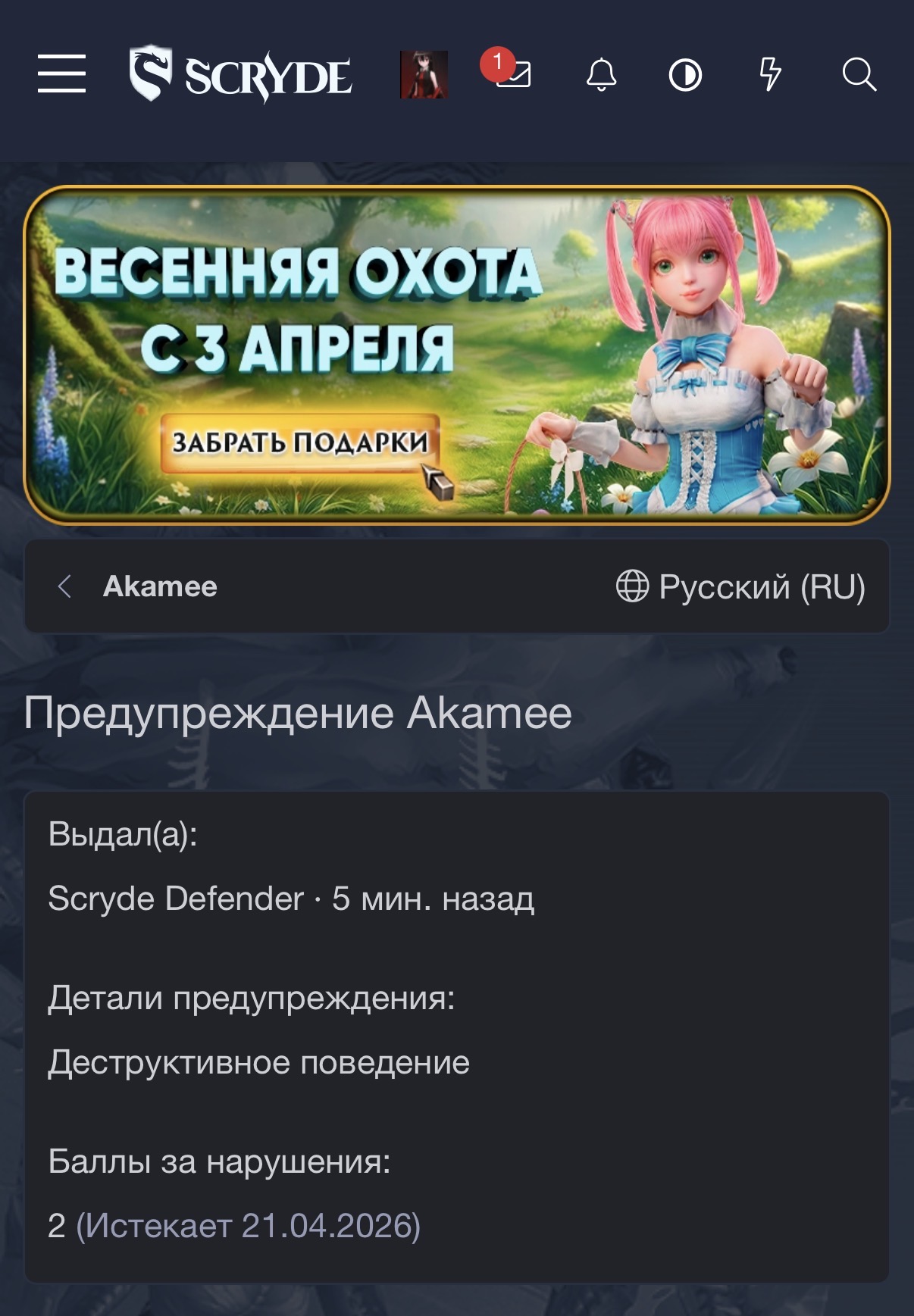Click the '5 мин. назад' timestamp
Screen dimensions: 914x1316
(x=433, y=899)
